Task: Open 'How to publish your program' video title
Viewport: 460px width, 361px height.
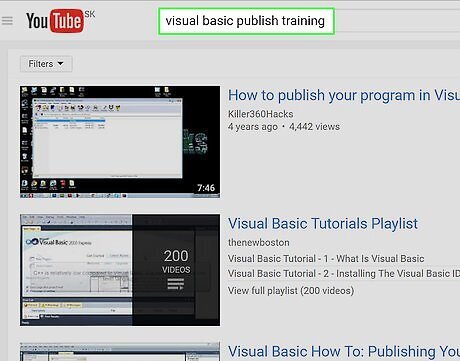Action: coord(344,95)
